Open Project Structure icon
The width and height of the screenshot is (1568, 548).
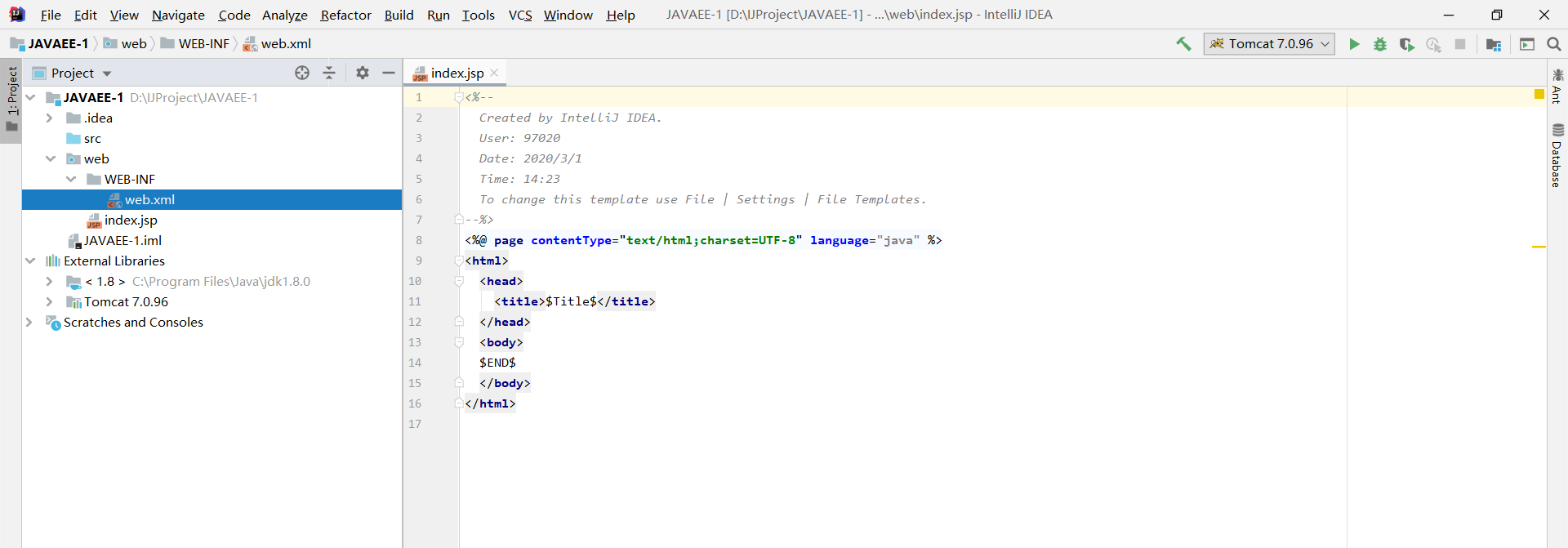tap(1494, 44)
